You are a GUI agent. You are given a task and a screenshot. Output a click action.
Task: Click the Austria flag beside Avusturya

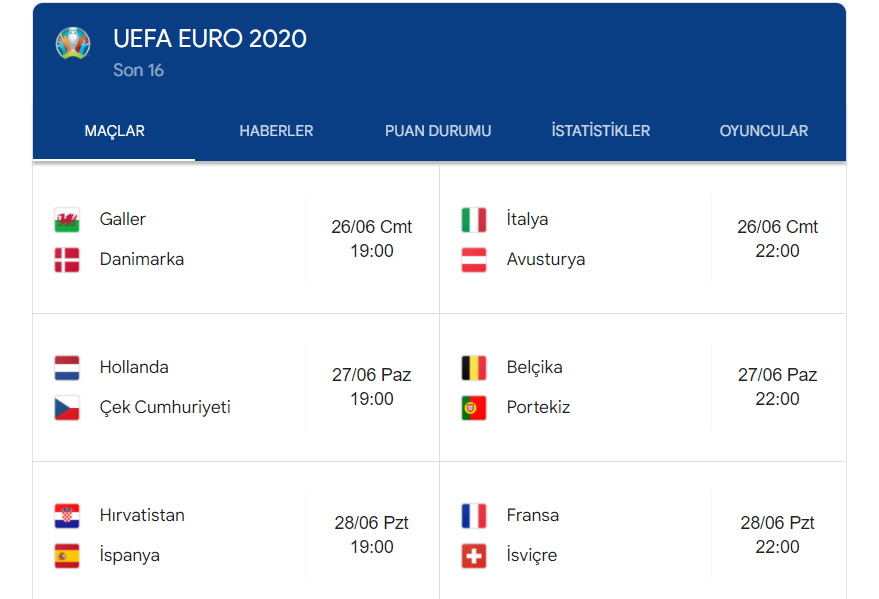coord(474,260)
